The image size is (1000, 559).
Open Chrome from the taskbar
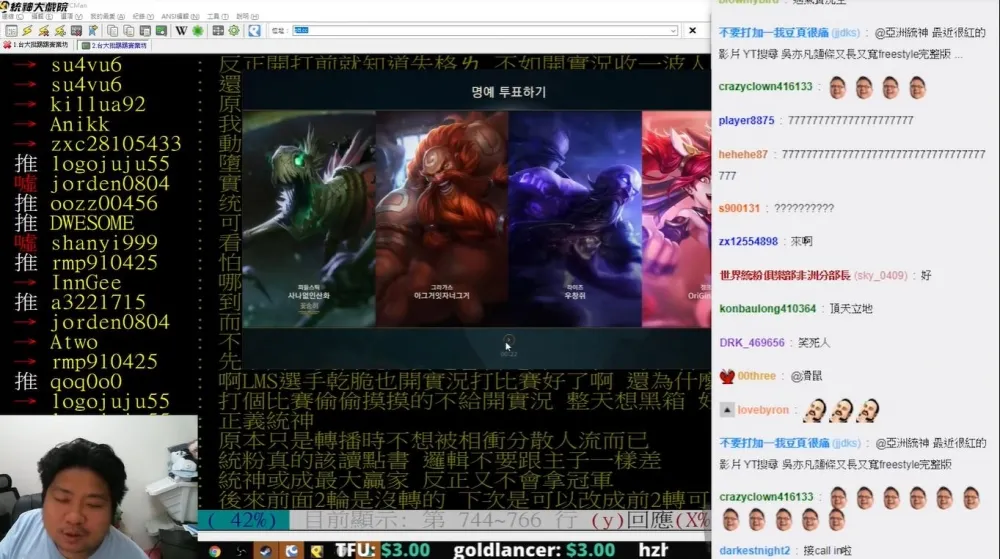(215, 551)
